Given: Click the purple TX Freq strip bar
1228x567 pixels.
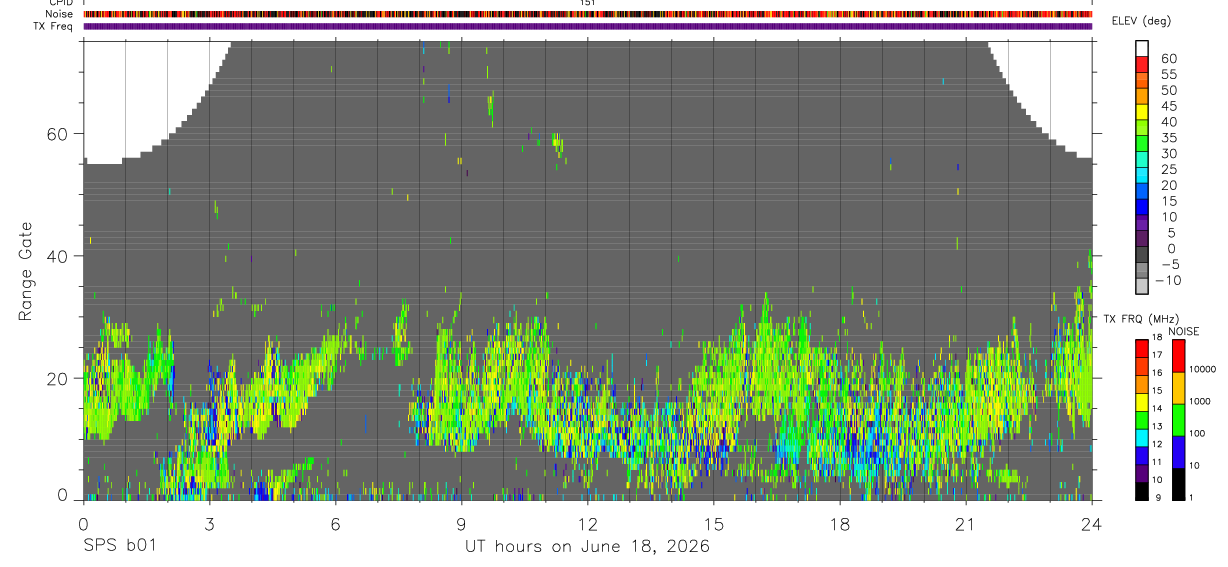Looking at the screenshot, I should pos(587,26).
